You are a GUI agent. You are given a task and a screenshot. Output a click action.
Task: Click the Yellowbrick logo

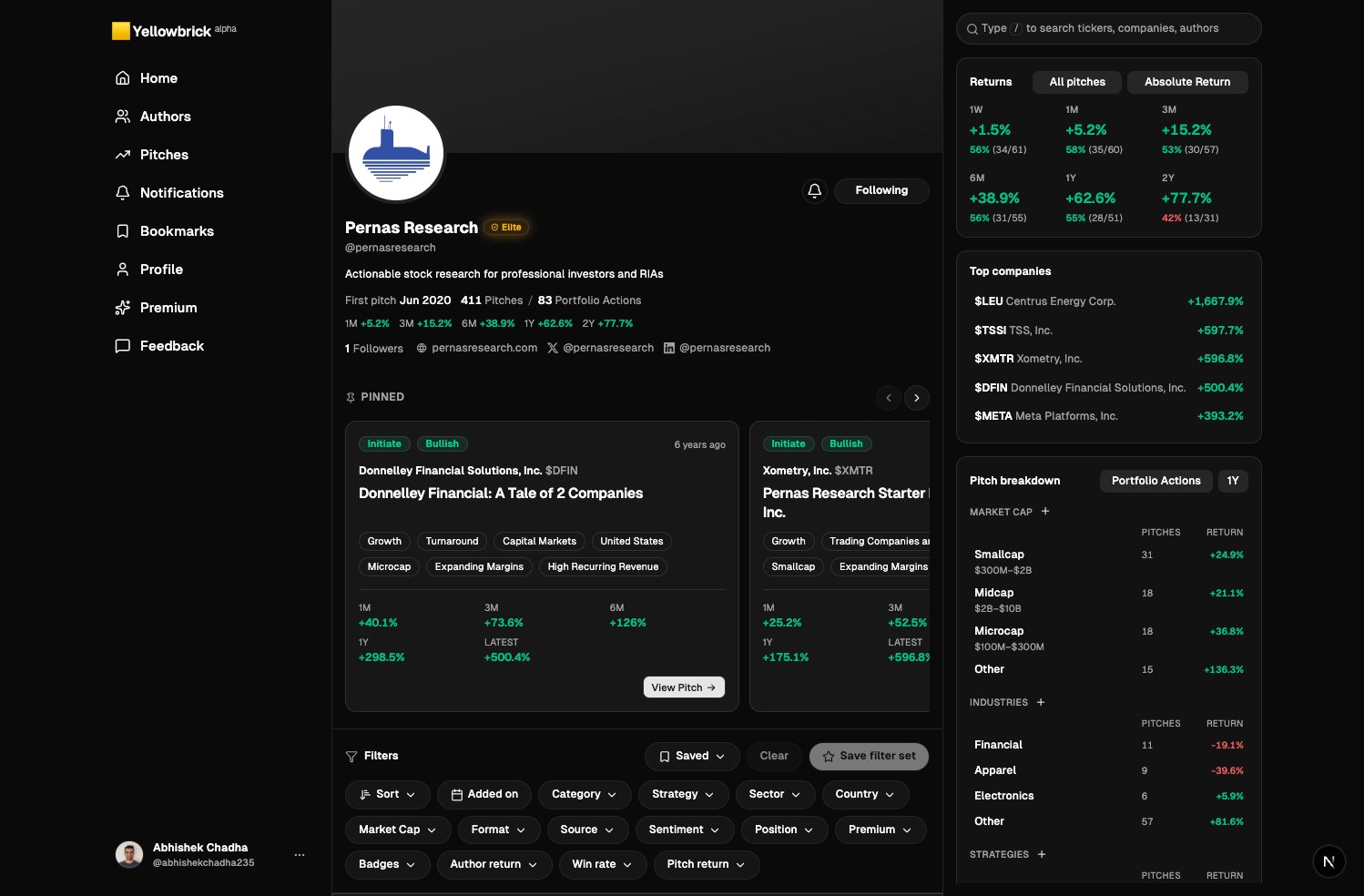pyautogui.click(x=173, y=31)
